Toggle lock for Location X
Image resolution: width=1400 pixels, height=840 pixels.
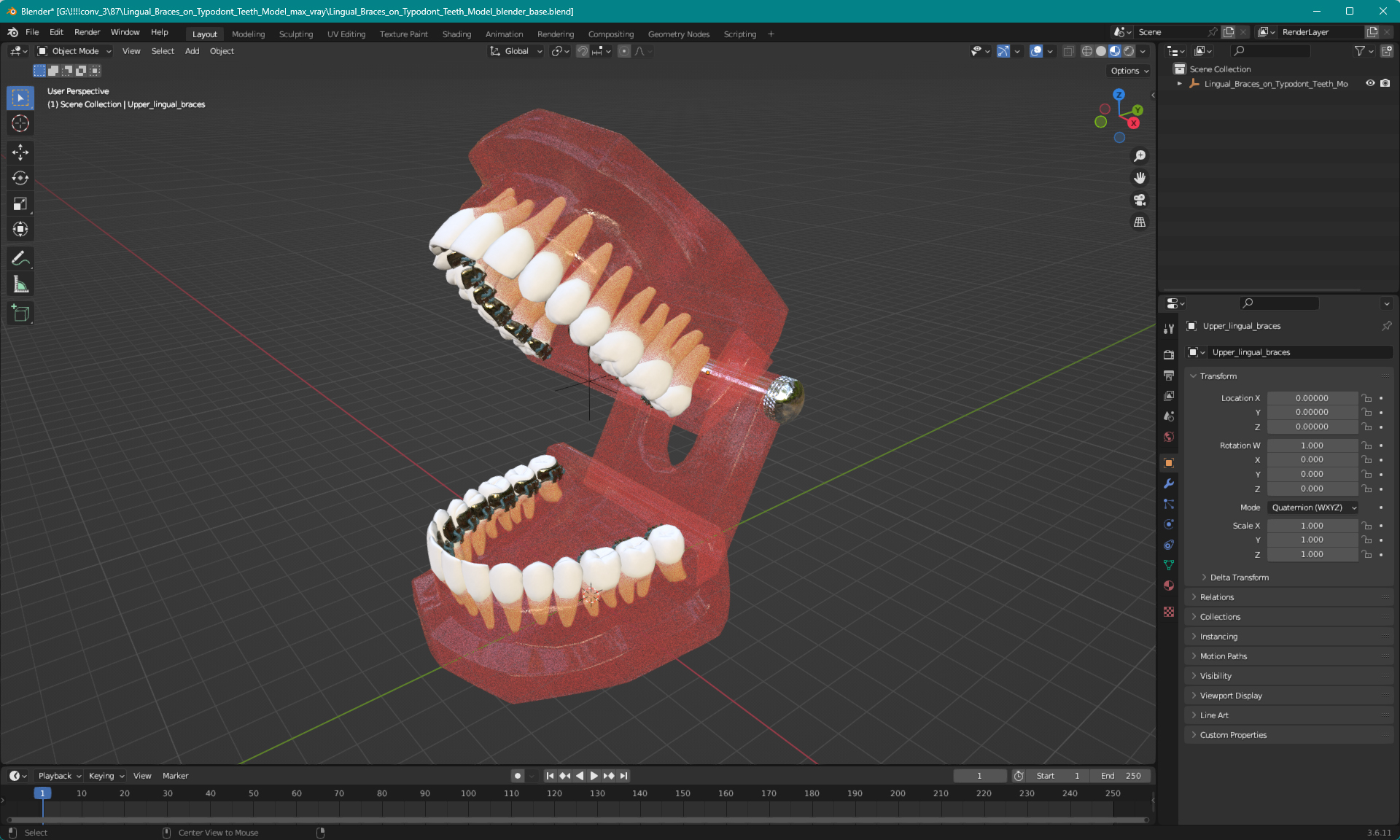[x=1367, y=398]
